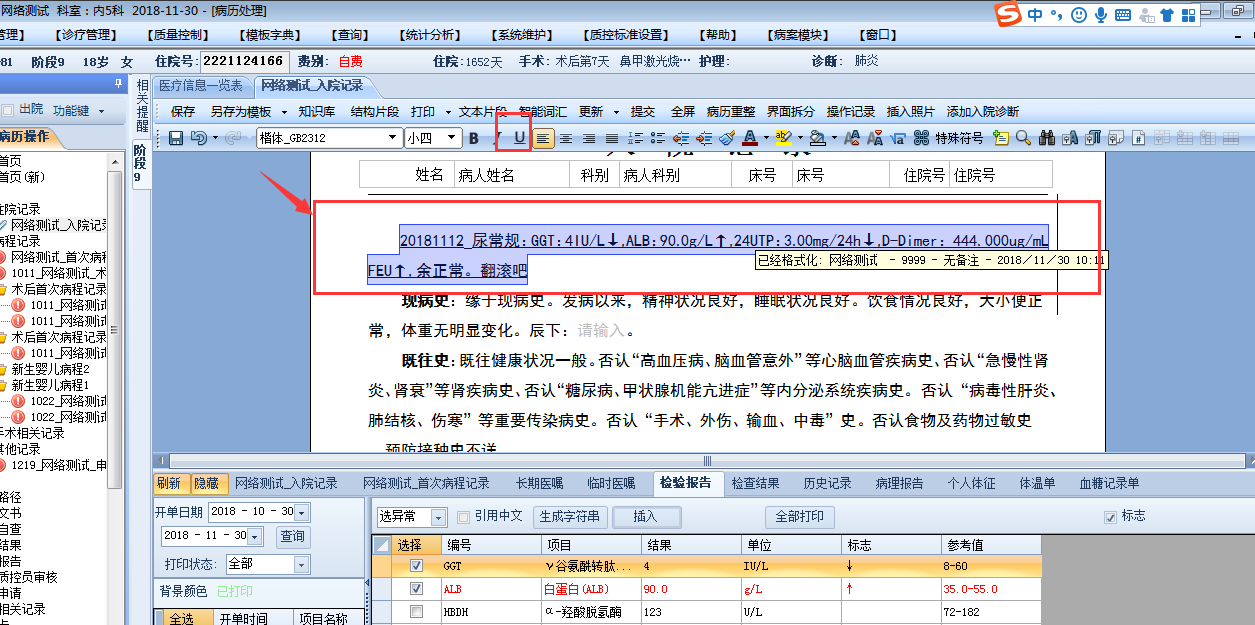Open font color dropdown arrow
The width and height of the screenshot is (1255, 625).
coord(766,138)
